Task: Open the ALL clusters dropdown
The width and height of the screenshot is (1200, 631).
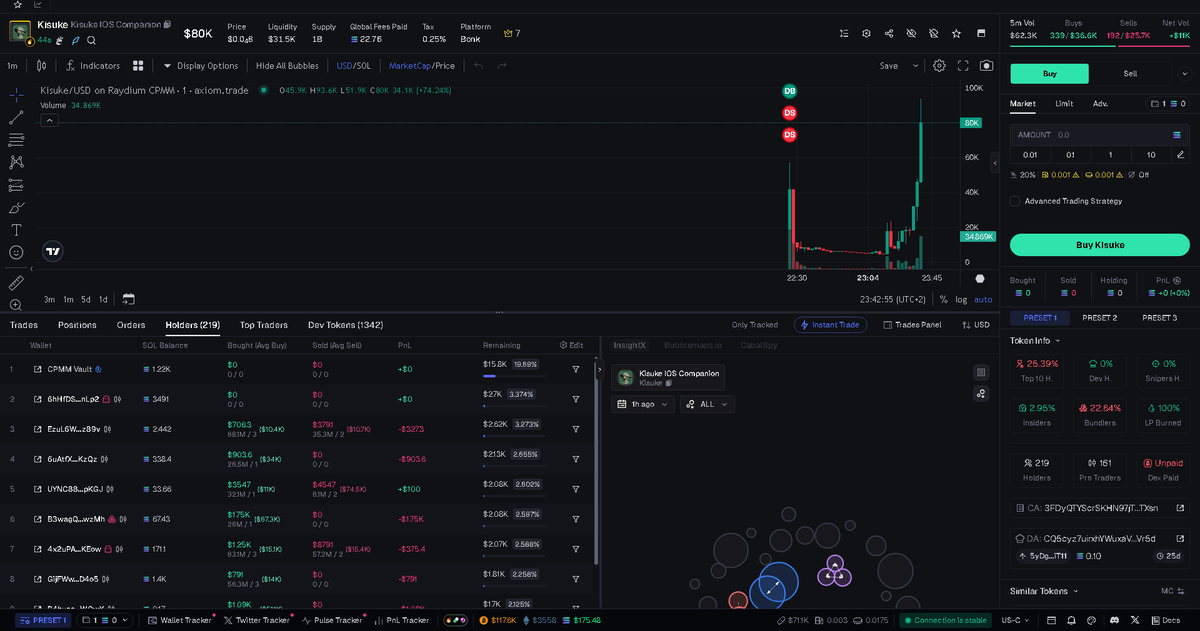Action: point(707,404)
